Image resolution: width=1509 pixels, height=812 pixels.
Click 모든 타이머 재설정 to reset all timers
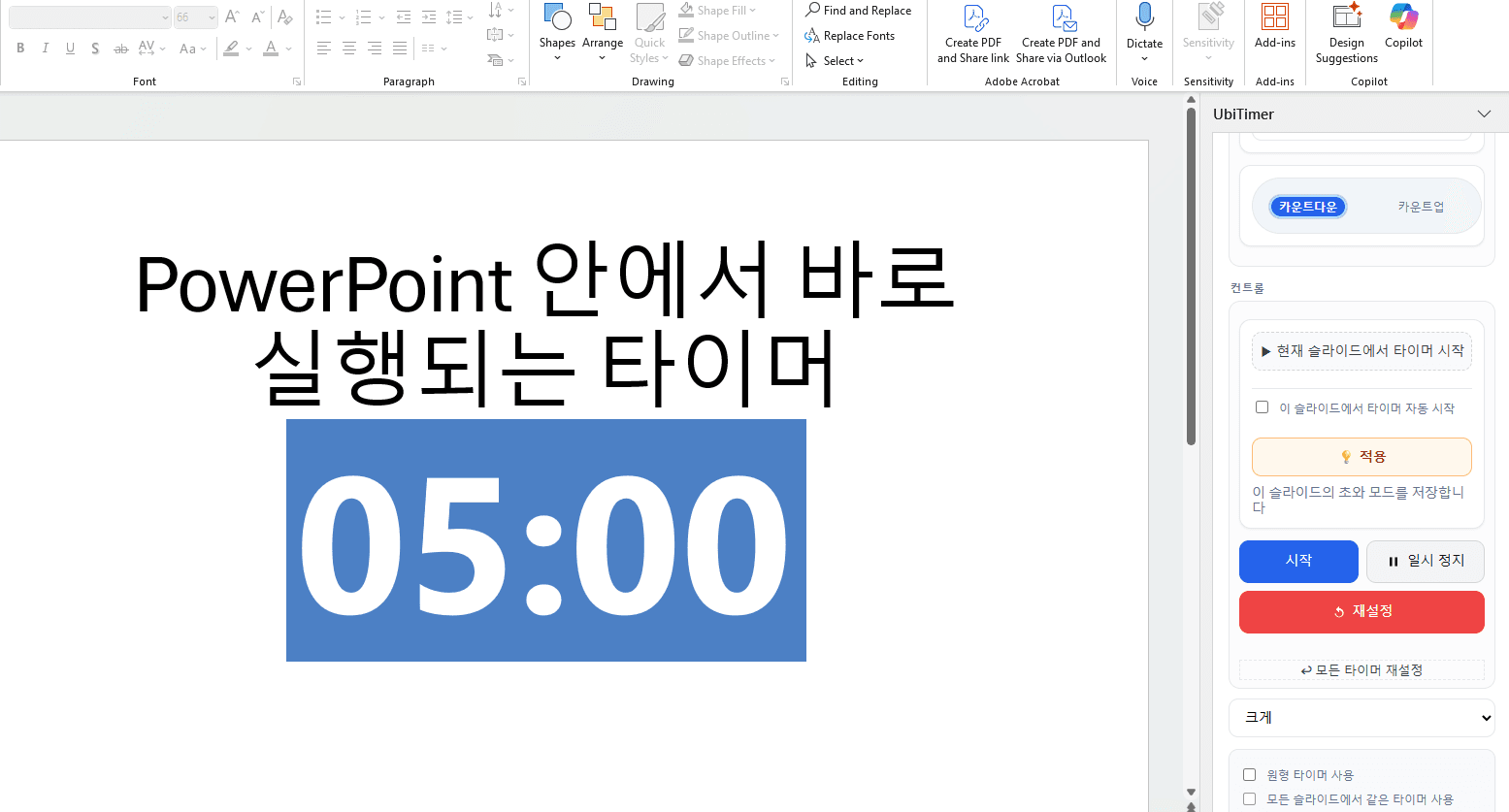point(1361,669)
